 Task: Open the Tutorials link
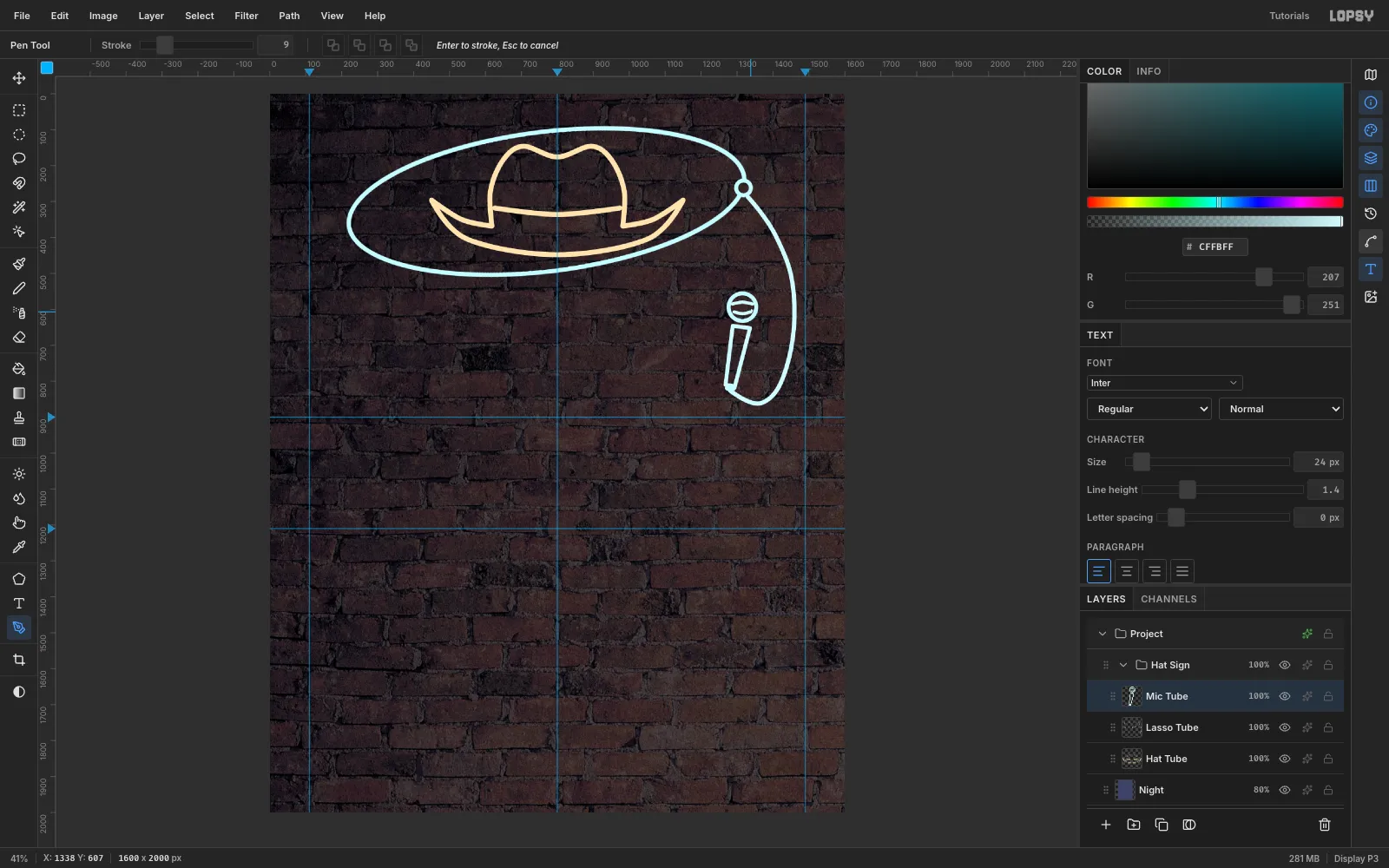click(x=1289, y=16)
